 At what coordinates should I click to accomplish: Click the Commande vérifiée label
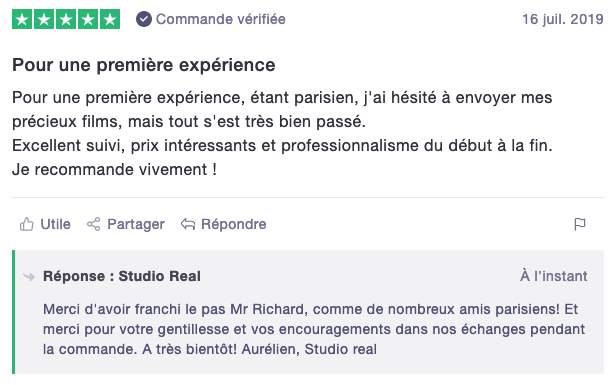pos(221,19)
